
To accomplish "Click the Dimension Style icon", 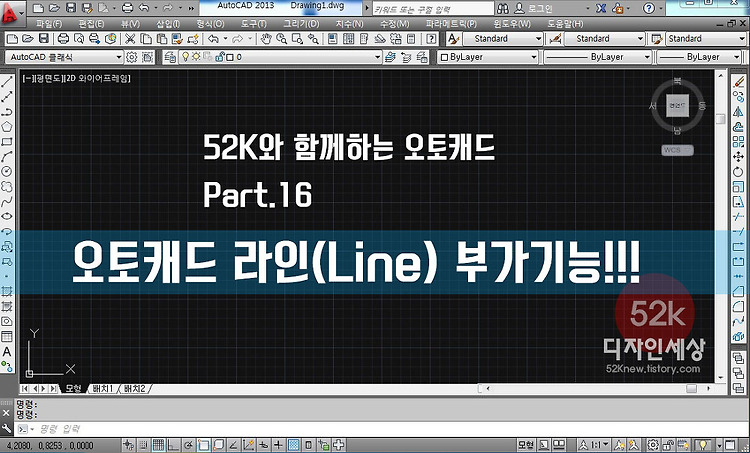I will [555, 39].
